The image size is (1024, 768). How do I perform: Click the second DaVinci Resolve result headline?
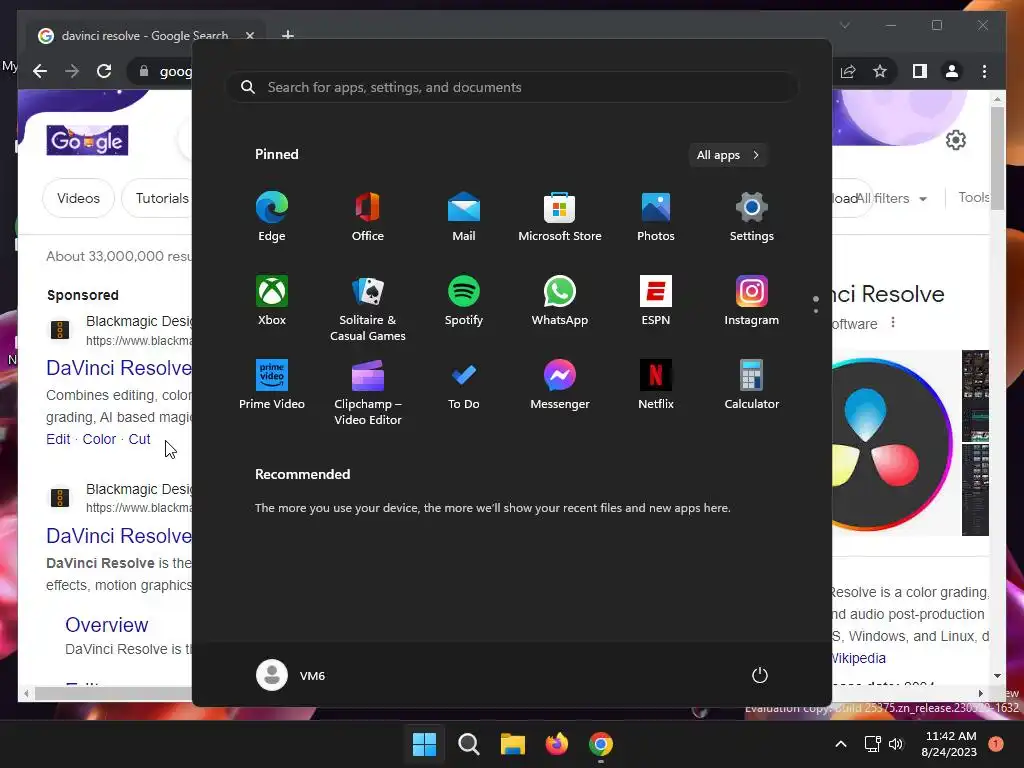pos(119,536)
